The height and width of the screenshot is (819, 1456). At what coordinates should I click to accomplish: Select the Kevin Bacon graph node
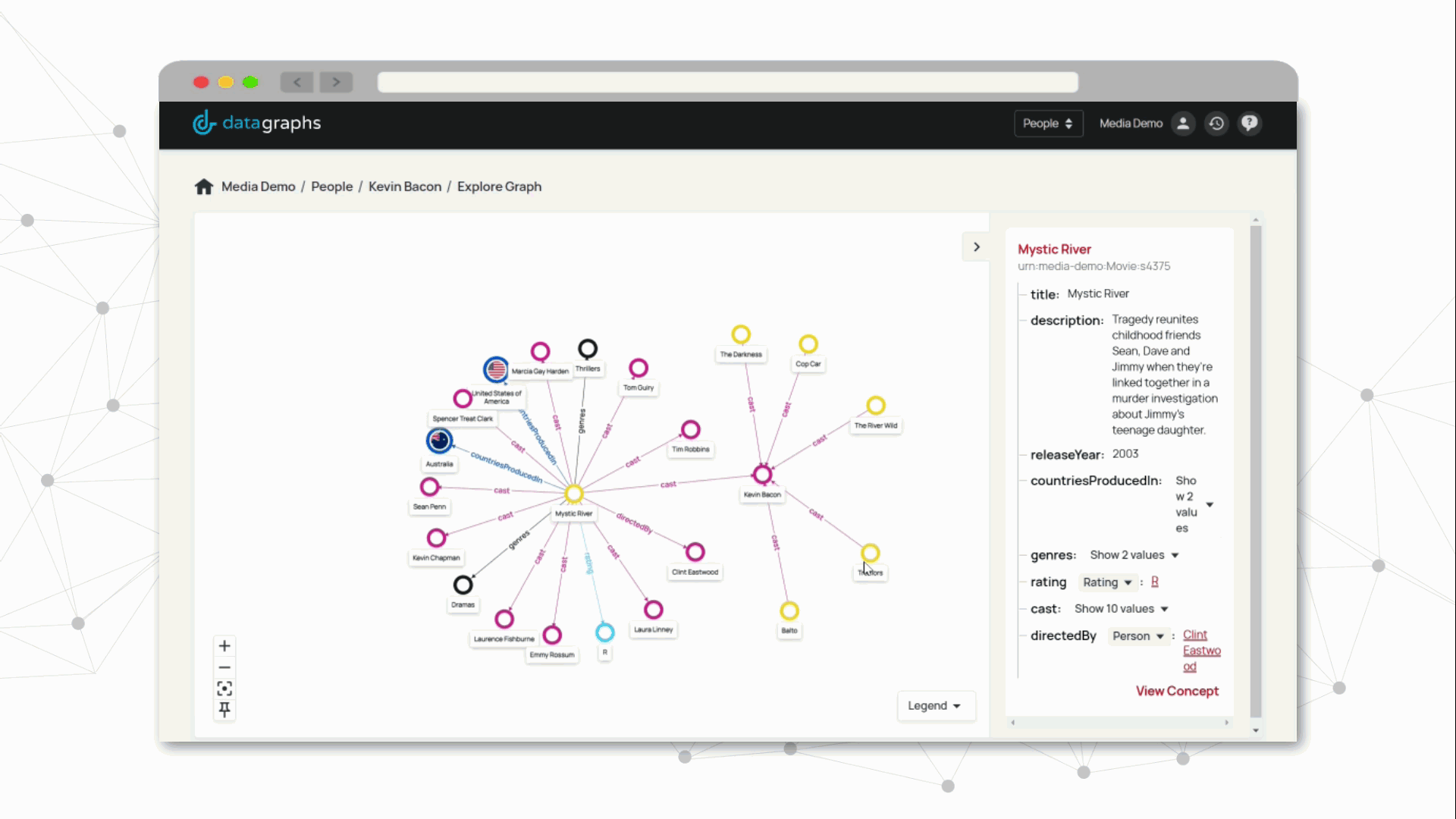tap(762, 475)
